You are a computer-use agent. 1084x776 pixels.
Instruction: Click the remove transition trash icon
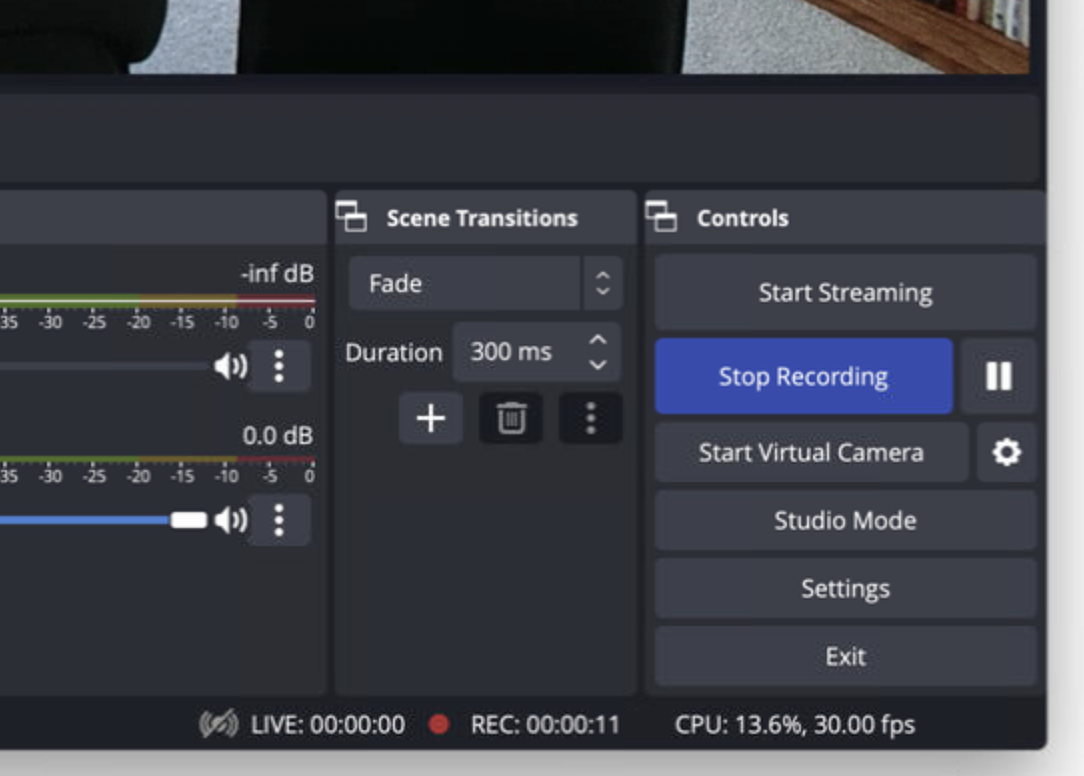click(x=510, y=419)
